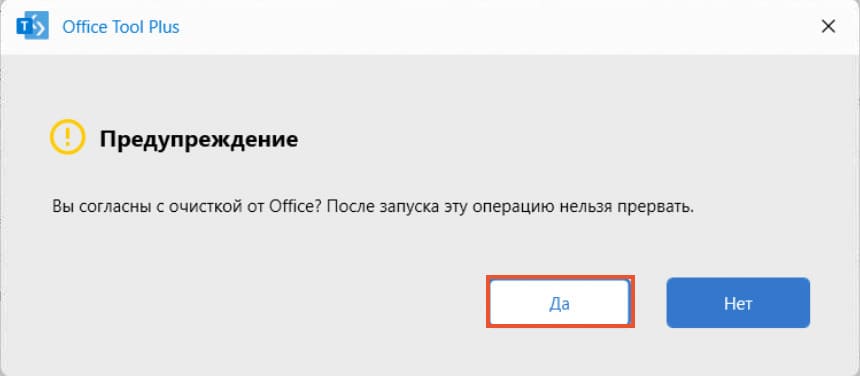Decline the cleanup by choosing Нет
860x376 pixels.
(x=738, y=303)
